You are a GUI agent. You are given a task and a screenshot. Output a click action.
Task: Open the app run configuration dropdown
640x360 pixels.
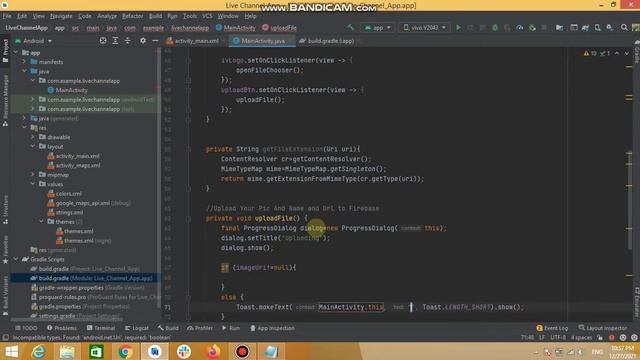(378, 28)
